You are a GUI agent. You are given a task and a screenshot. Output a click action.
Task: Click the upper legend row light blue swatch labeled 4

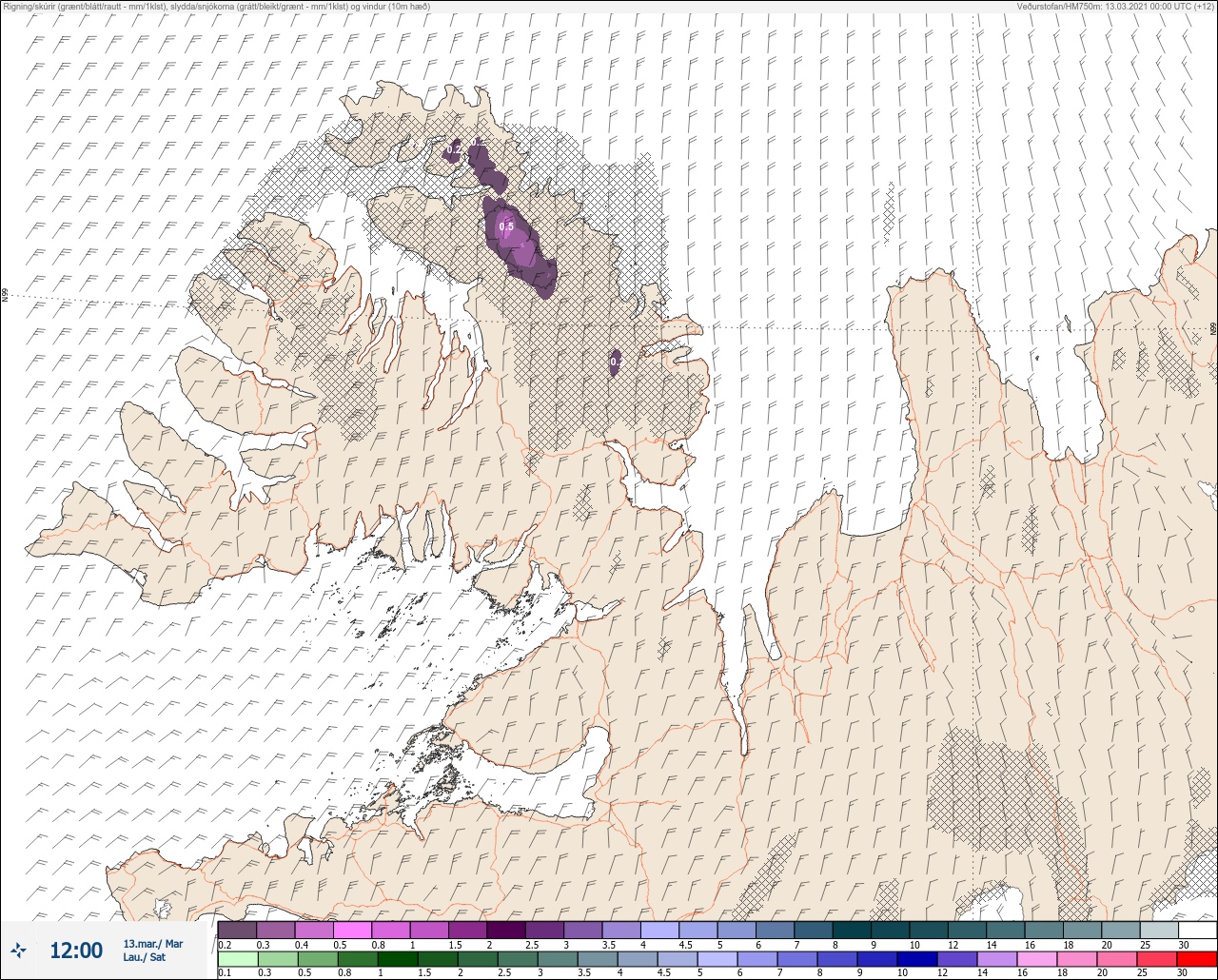pyautogui.click(x=659, y=930)
